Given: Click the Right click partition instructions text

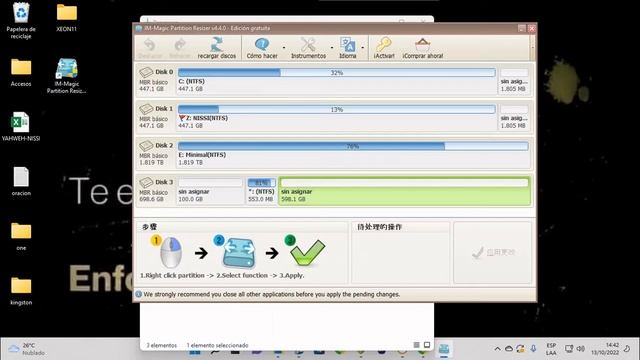Looking at the screenshot, I should click(x=222, y=276).
